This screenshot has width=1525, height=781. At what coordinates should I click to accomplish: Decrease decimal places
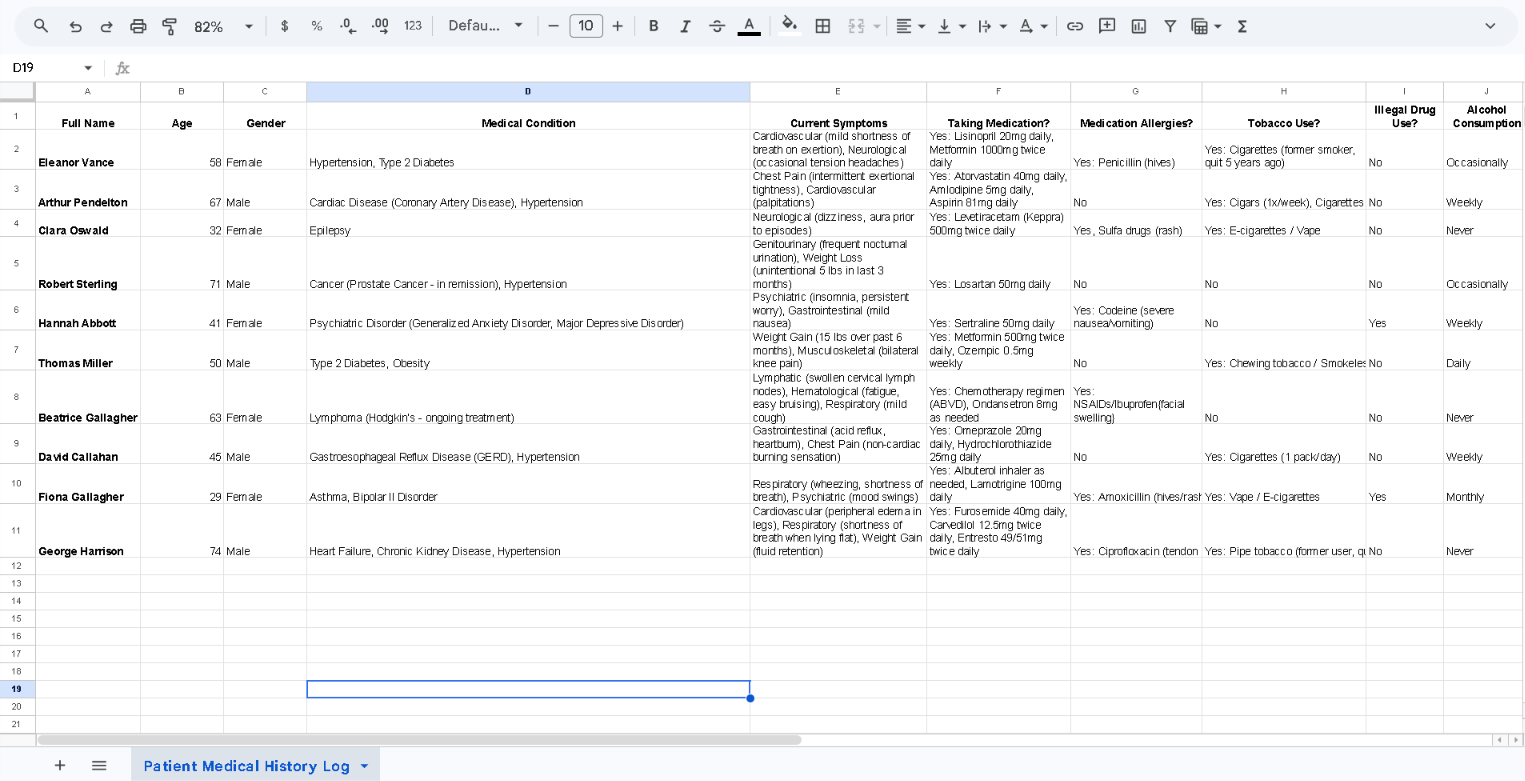348,26
